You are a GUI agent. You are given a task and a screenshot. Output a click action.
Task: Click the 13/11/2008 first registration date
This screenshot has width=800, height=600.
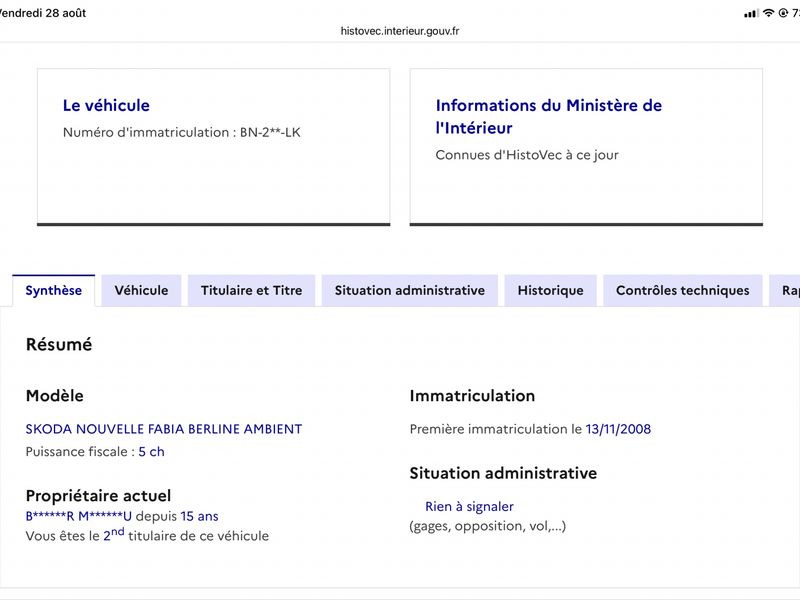pyautogui.click(x=618, y=429)
